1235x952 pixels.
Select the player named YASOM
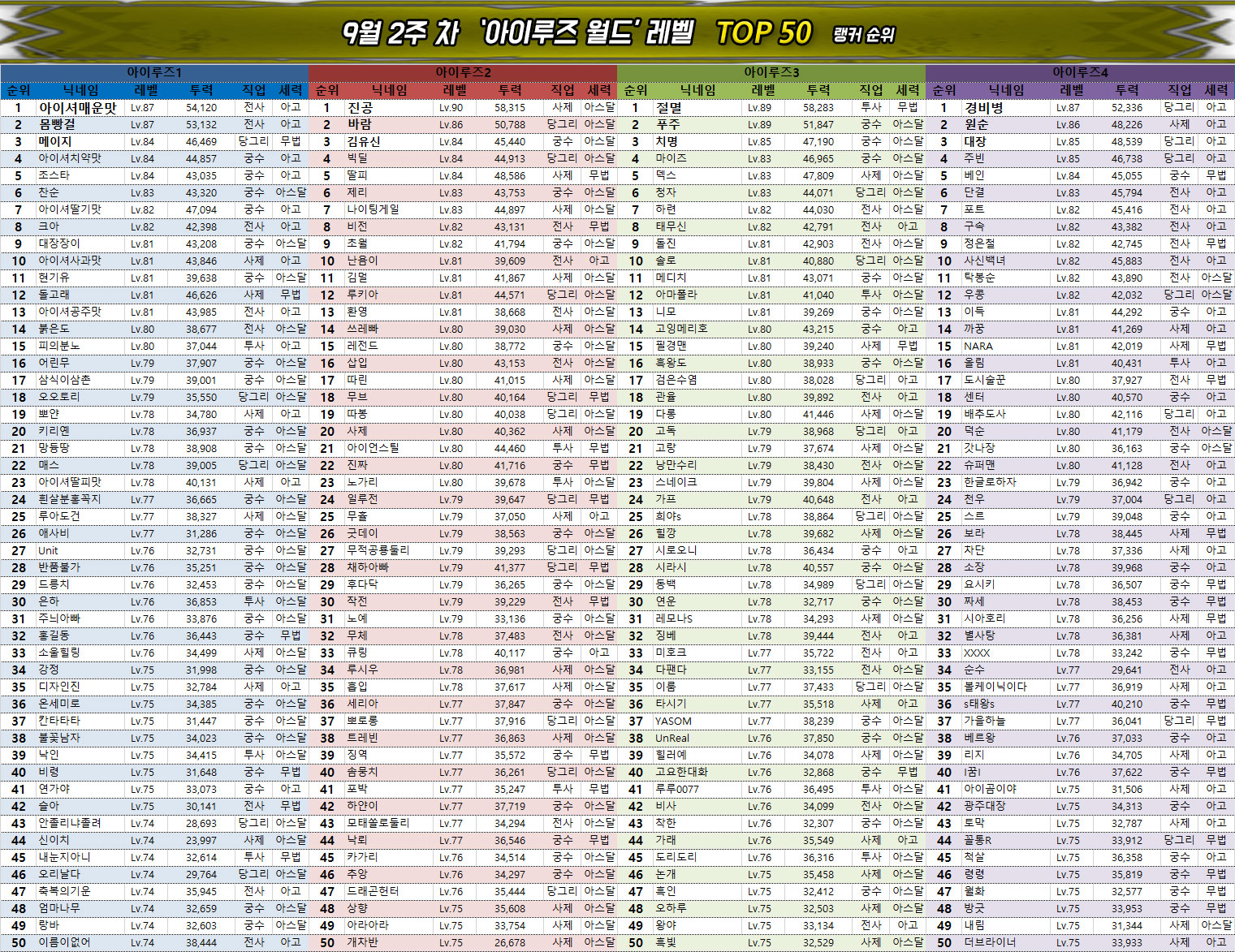674,721
